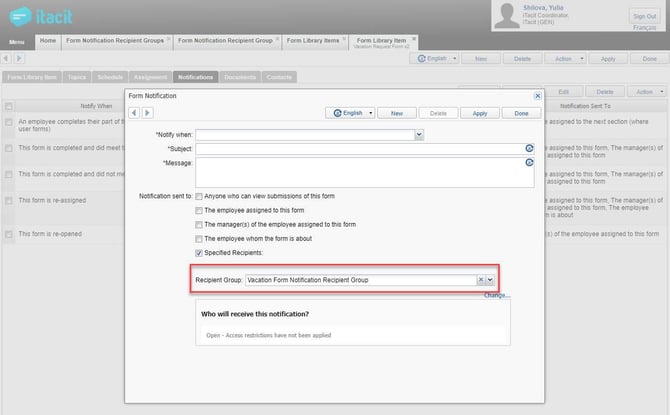
Task: Check 'The employee whom the form is about'
Action: 199,239
